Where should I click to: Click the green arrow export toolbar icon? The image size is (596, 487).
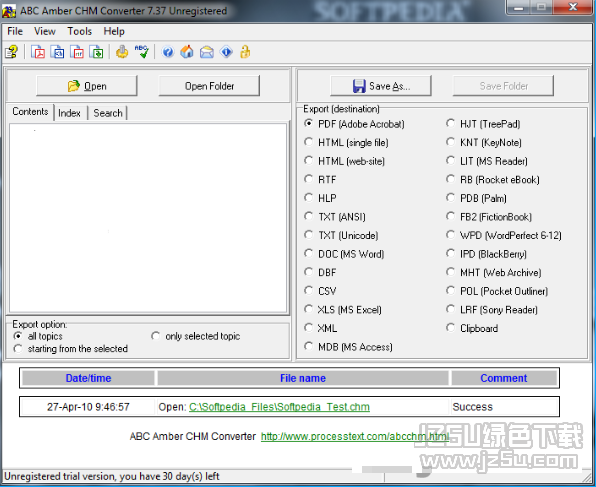97,52
